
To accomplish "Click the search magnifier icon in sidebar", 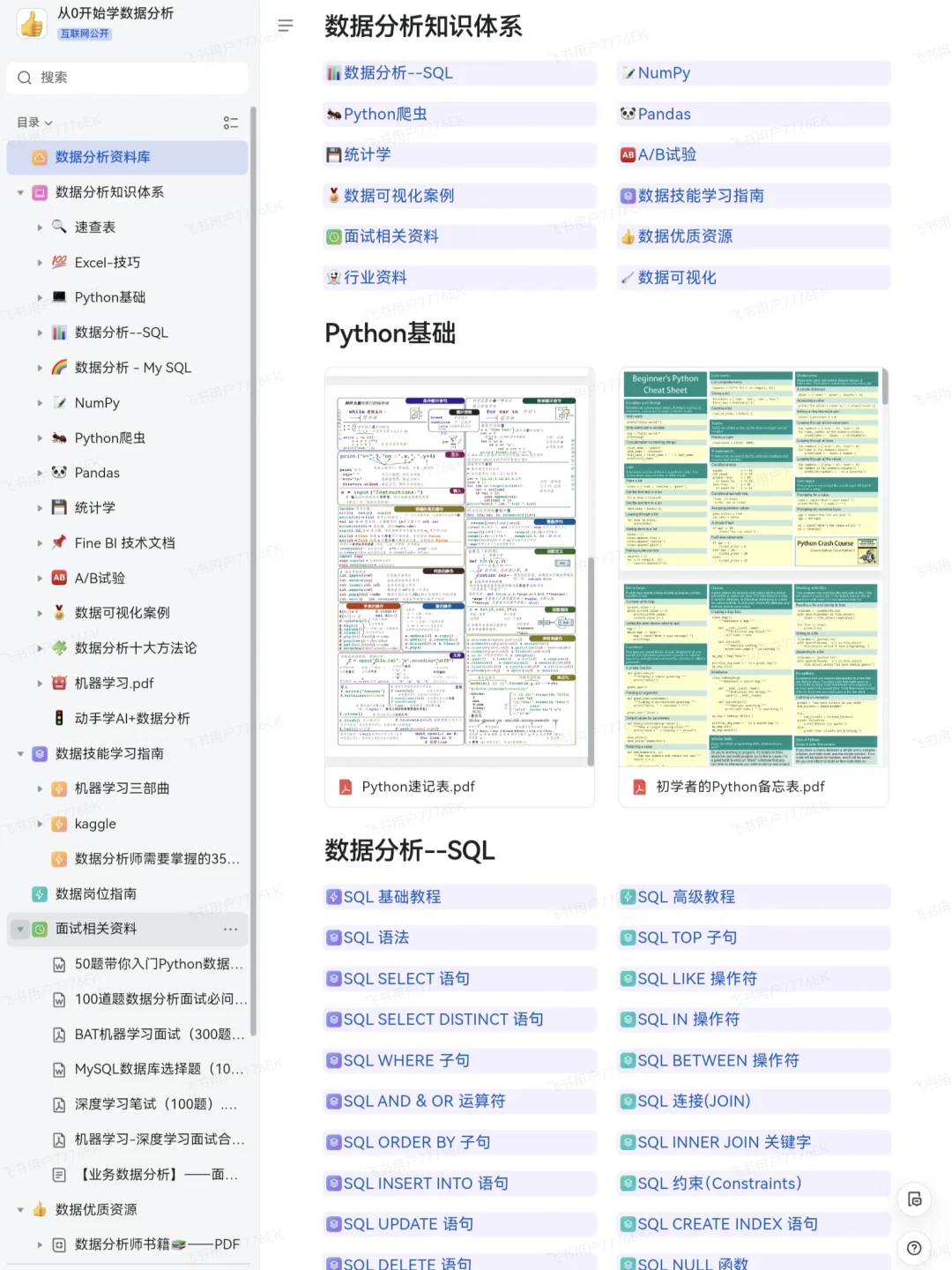I will [24, 78].
